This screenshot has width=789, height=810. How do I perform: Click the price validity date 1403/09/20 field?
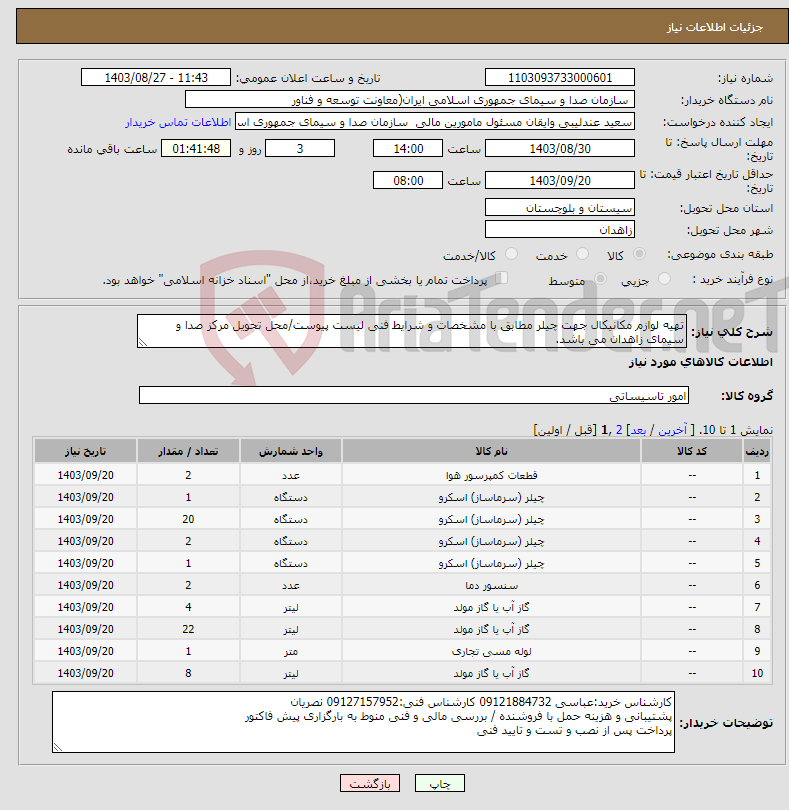tap(560, 180)
